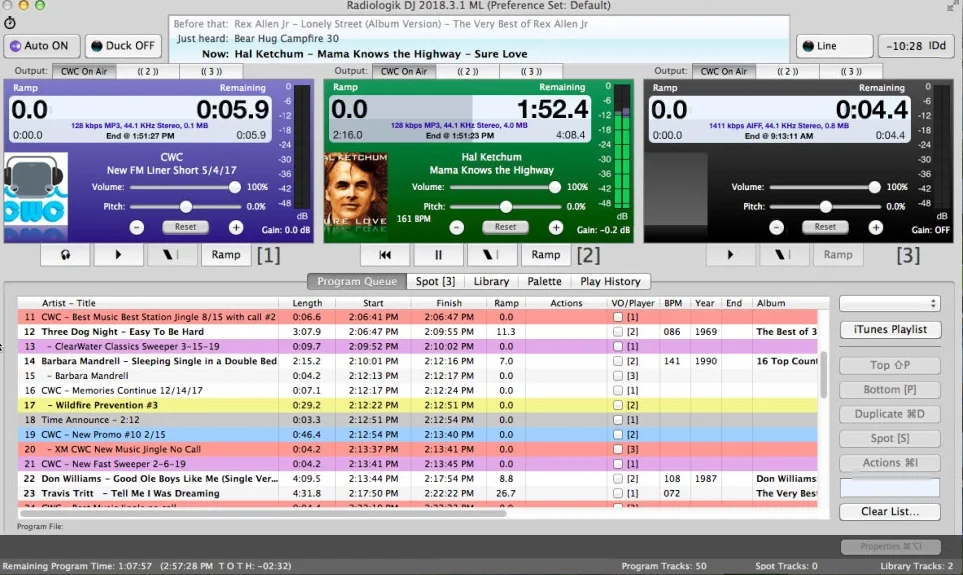Image resolution: width=963 pixels, height=575 pixels.
Task: Show the Play History tab
Action: click(x=610, y=281)
